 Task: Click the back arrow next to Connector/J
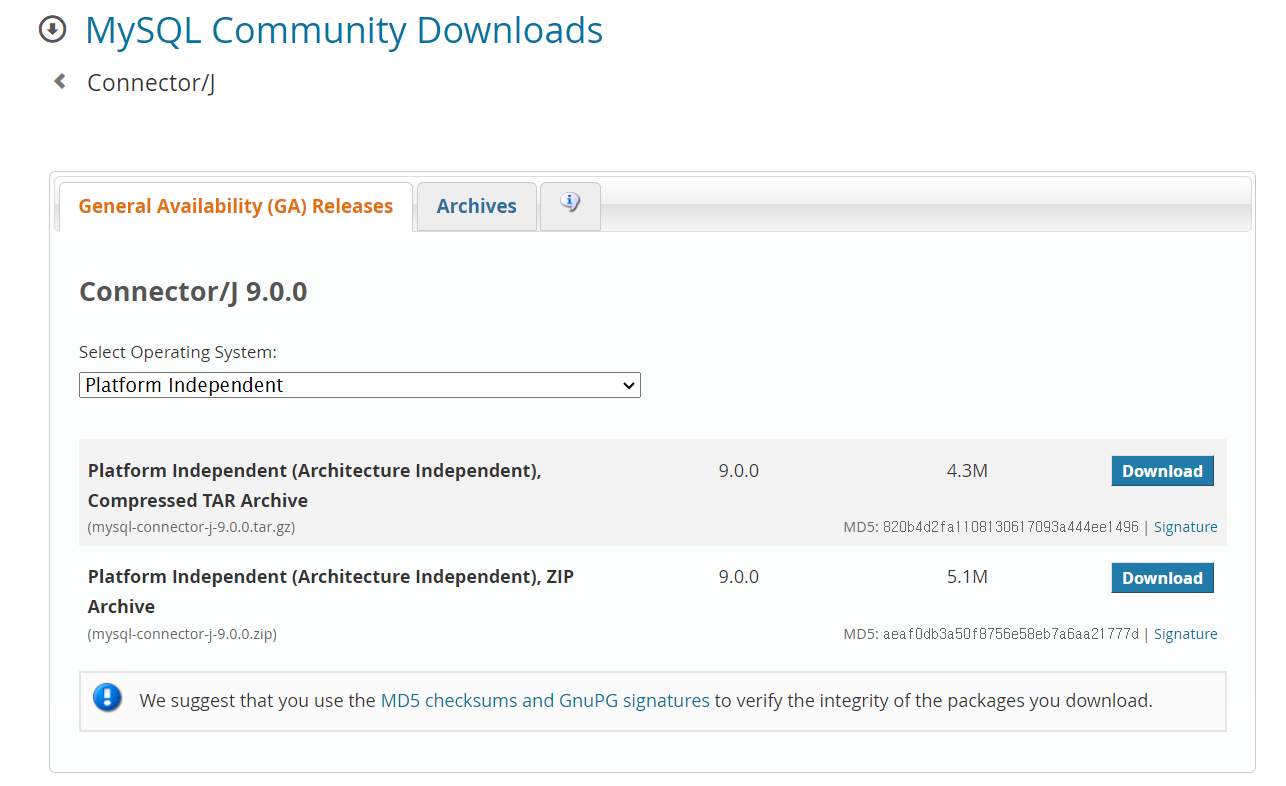(x=60, y=81)
